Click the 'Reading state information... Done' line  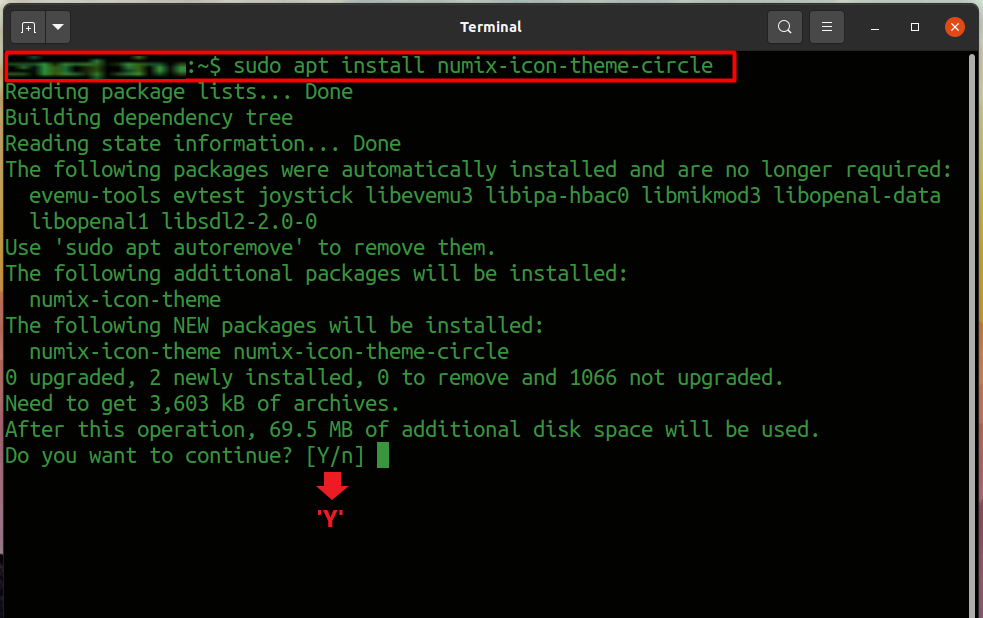point(202,144)
